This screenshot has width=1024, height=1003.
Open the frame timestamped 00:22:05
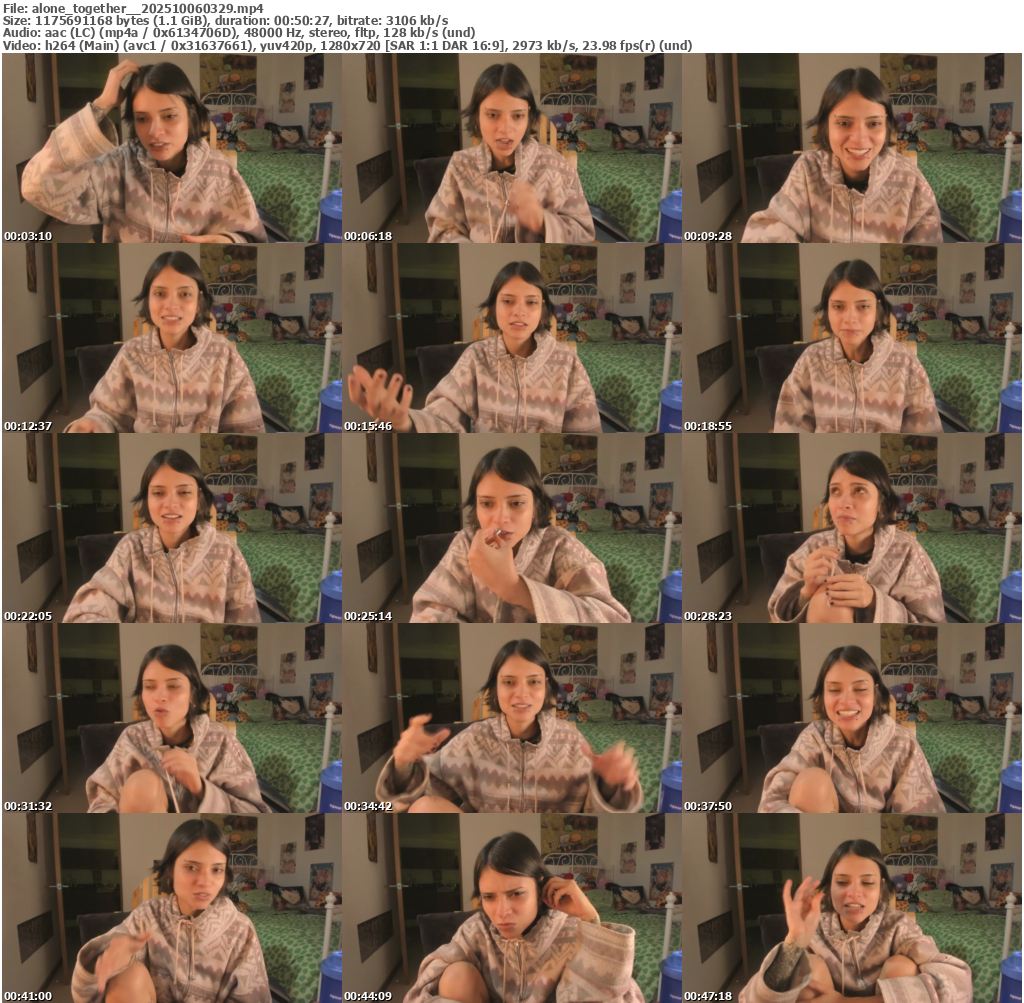point(171,528)
